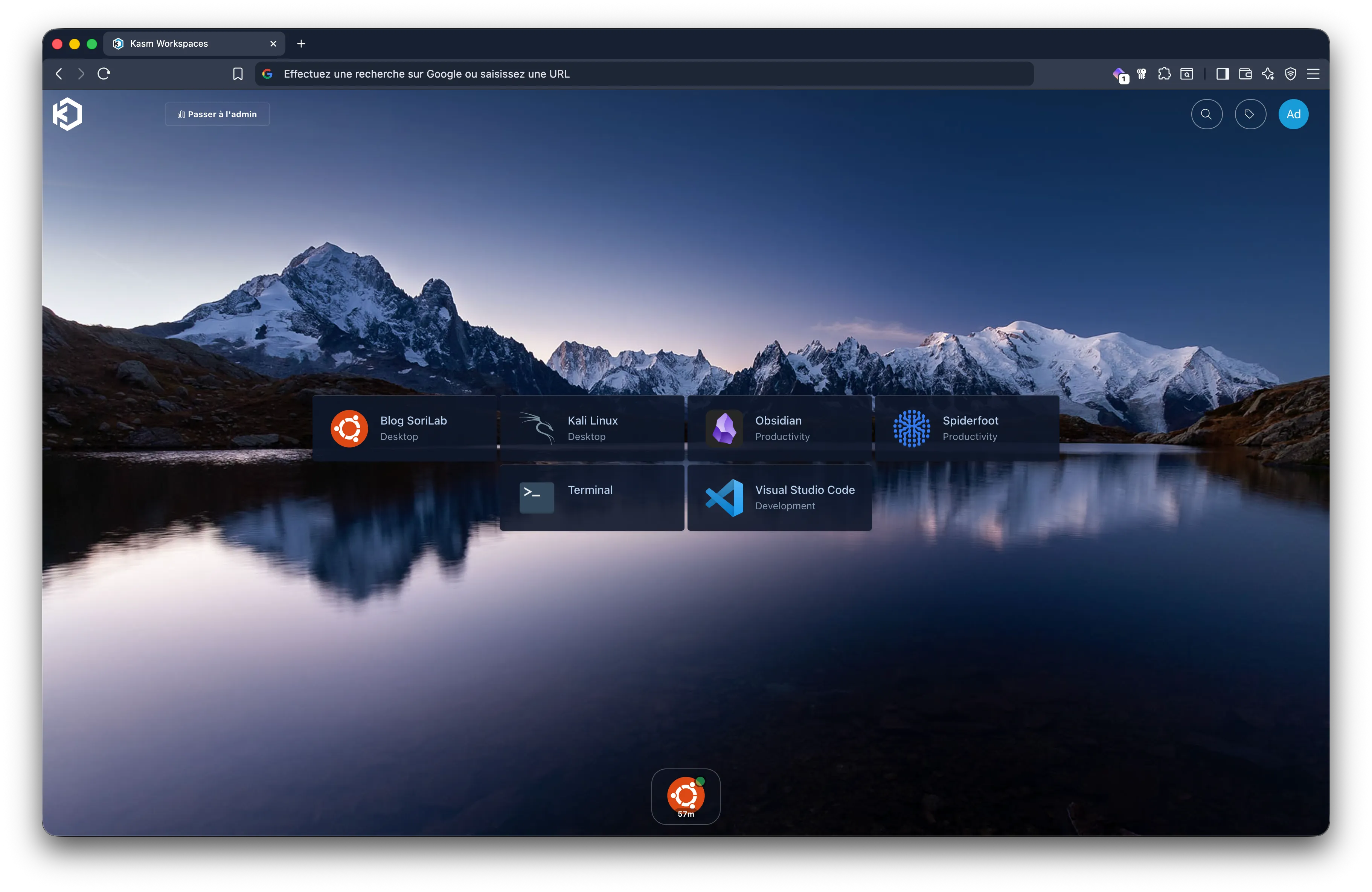
Task: Launch the Visual Studio Code workspace
Action: tap(779, 497)
